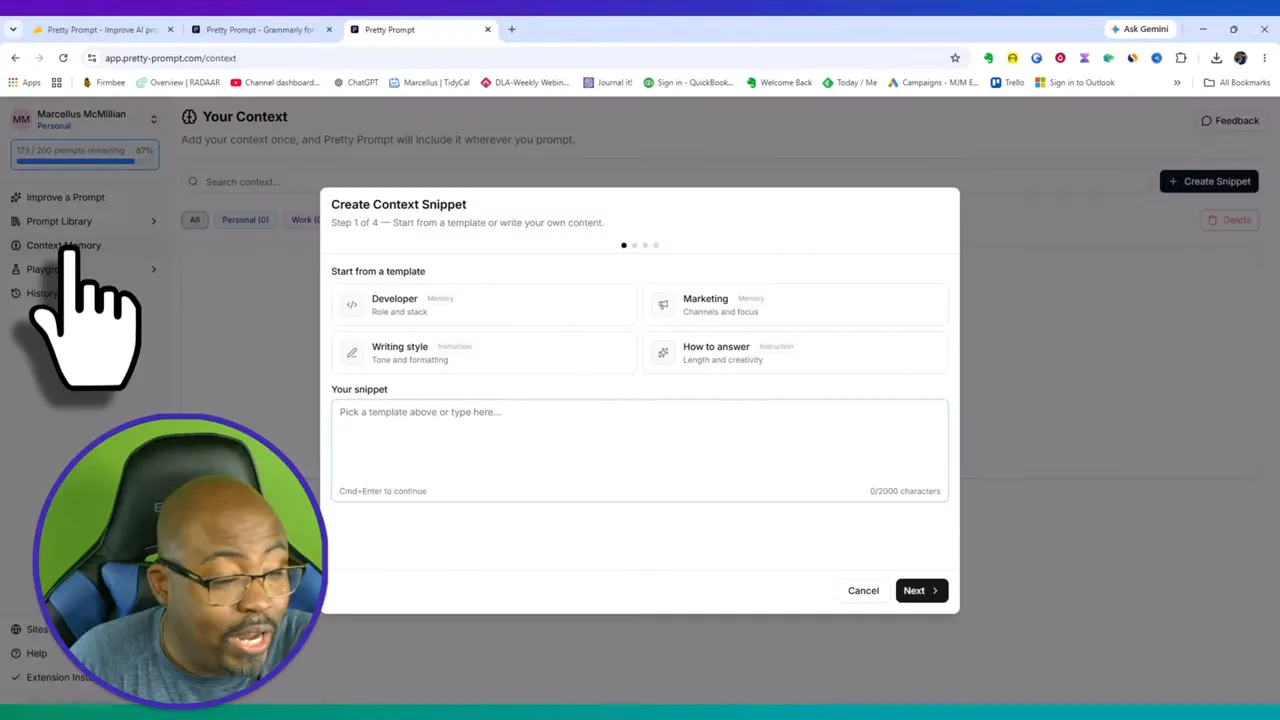
Task: Choose the How to answer template
Action: tap(795, 353)
